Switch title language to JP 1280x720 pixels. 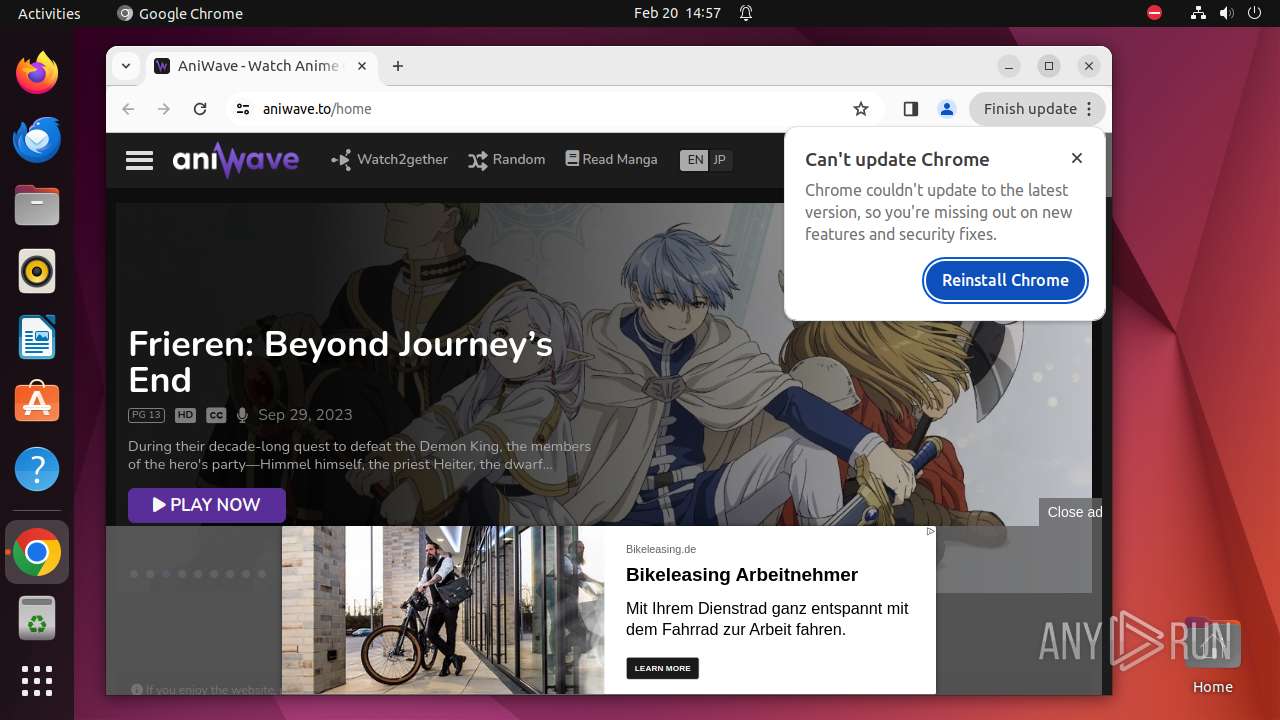(720, 160)
